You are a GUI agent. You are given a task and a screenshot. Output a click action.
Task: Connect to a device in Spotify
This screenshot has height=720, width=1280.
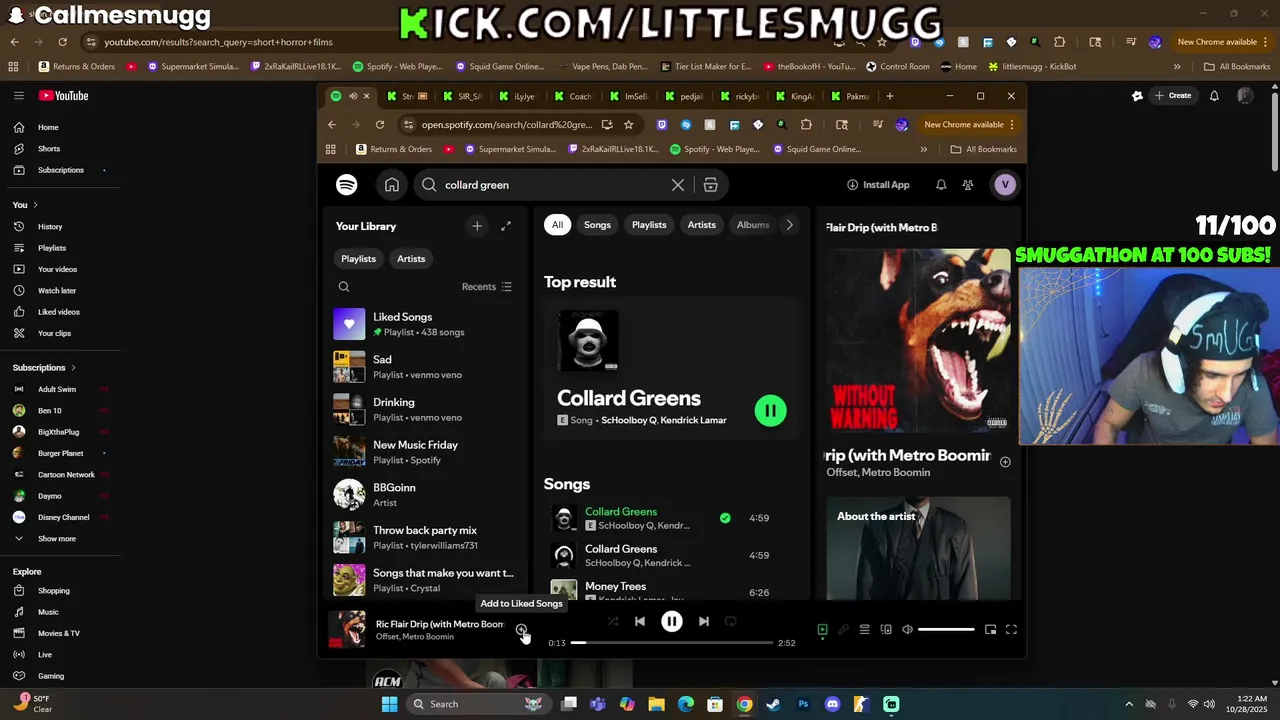(886, 629)
